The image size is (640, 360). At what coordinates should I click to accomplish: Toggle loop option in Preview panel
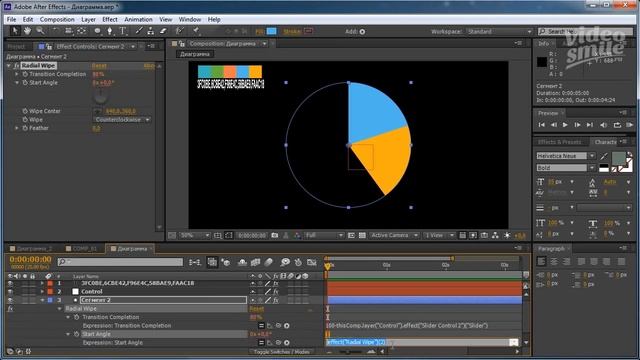[x=617, y=125]
